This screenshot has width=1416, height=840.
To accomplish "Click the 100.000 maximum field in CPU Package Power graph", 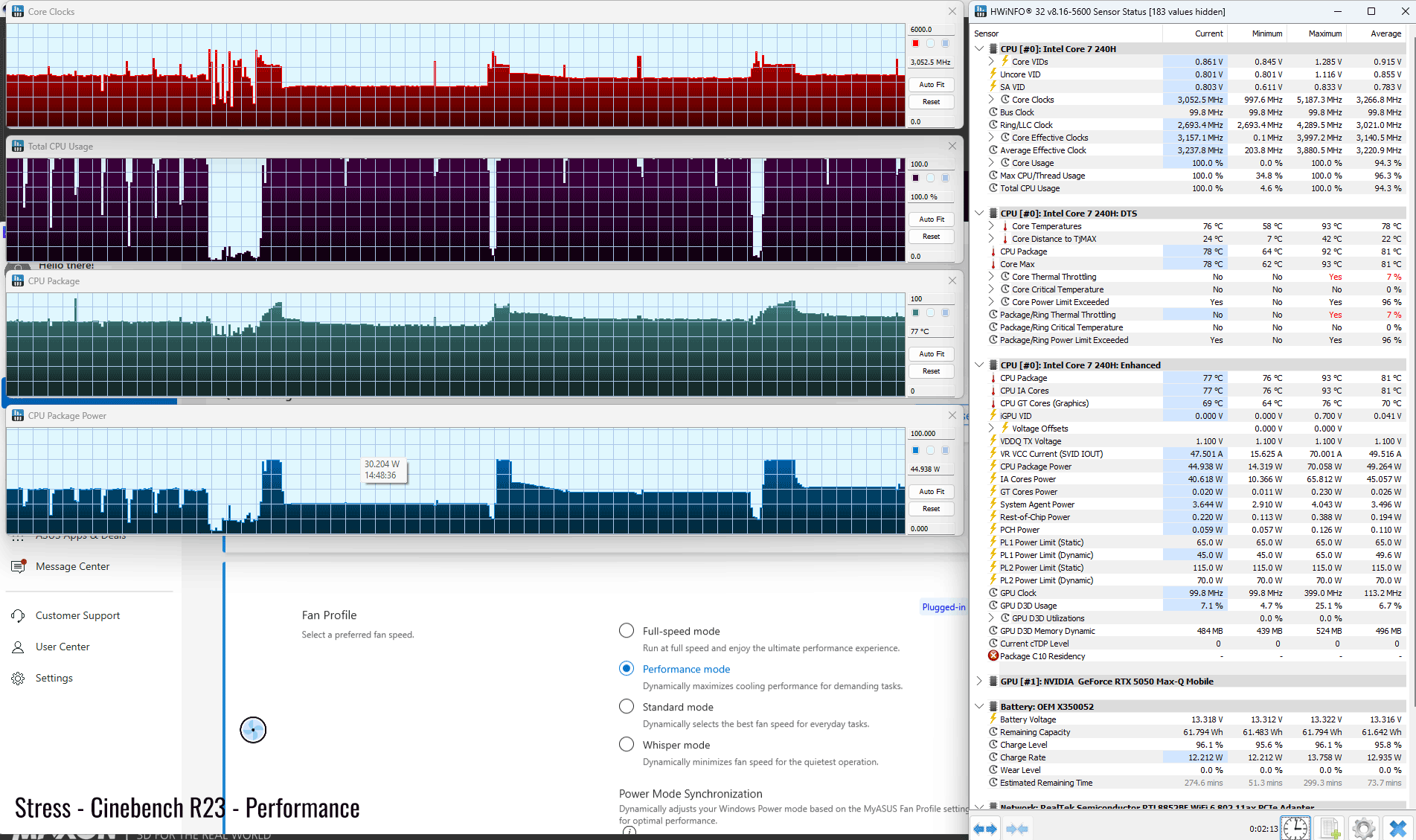I will point(932,434).
